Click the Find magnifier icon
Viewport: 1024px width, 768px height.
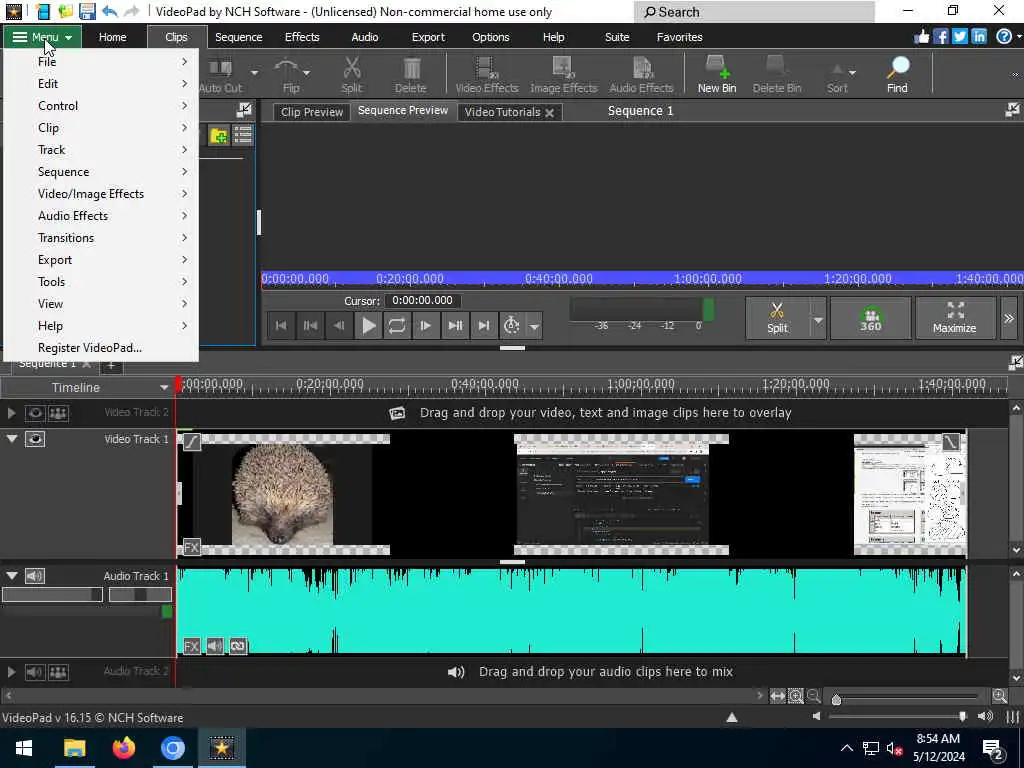point(897,74)
